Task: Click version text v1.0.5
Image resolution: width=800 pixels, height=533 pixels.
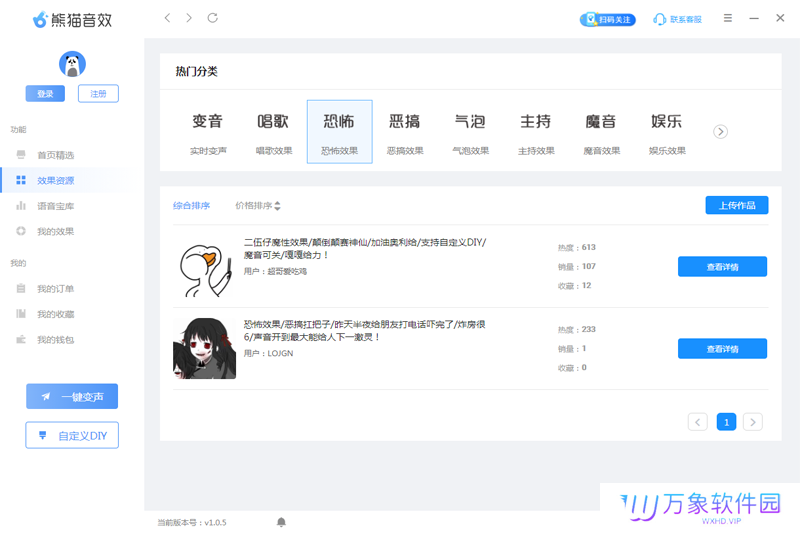Action: point(215,522)
